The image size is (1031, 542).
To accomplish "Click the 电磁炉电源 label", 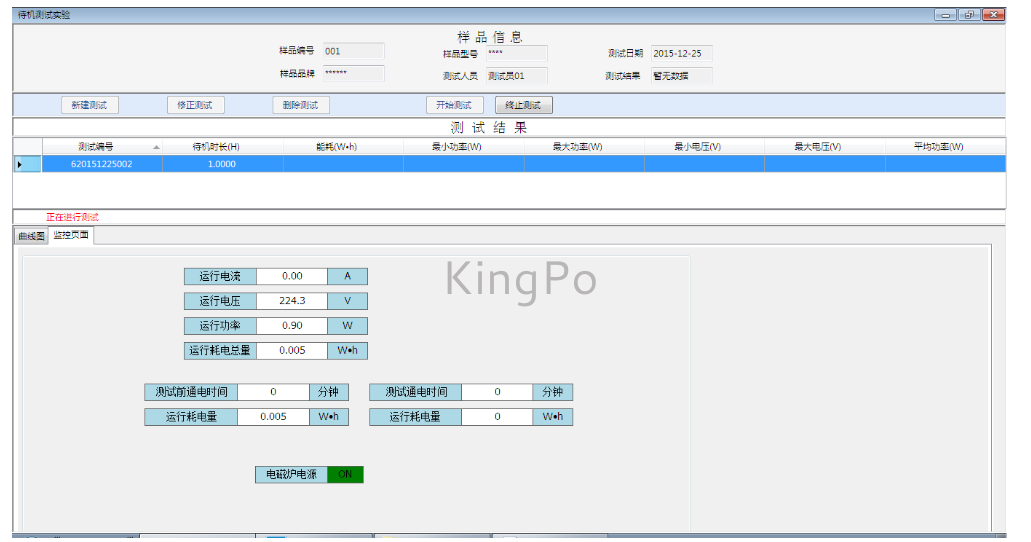I will 291,474.
